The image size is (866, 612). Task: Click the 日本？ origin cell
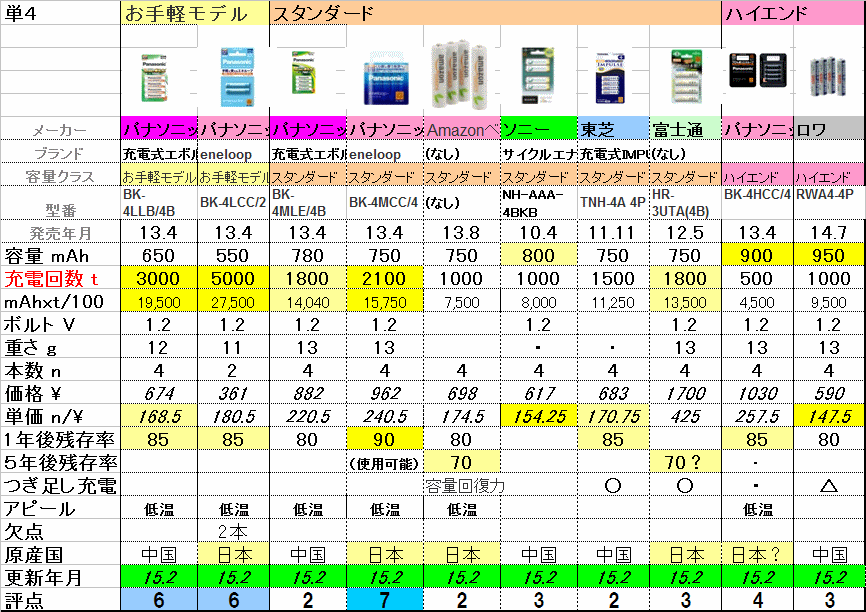pyautogui.click(x=757, y=555)
